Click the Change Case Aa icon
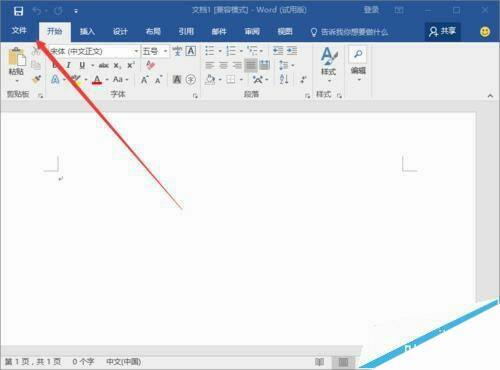The image size is (500, 370). pos(118,79)
